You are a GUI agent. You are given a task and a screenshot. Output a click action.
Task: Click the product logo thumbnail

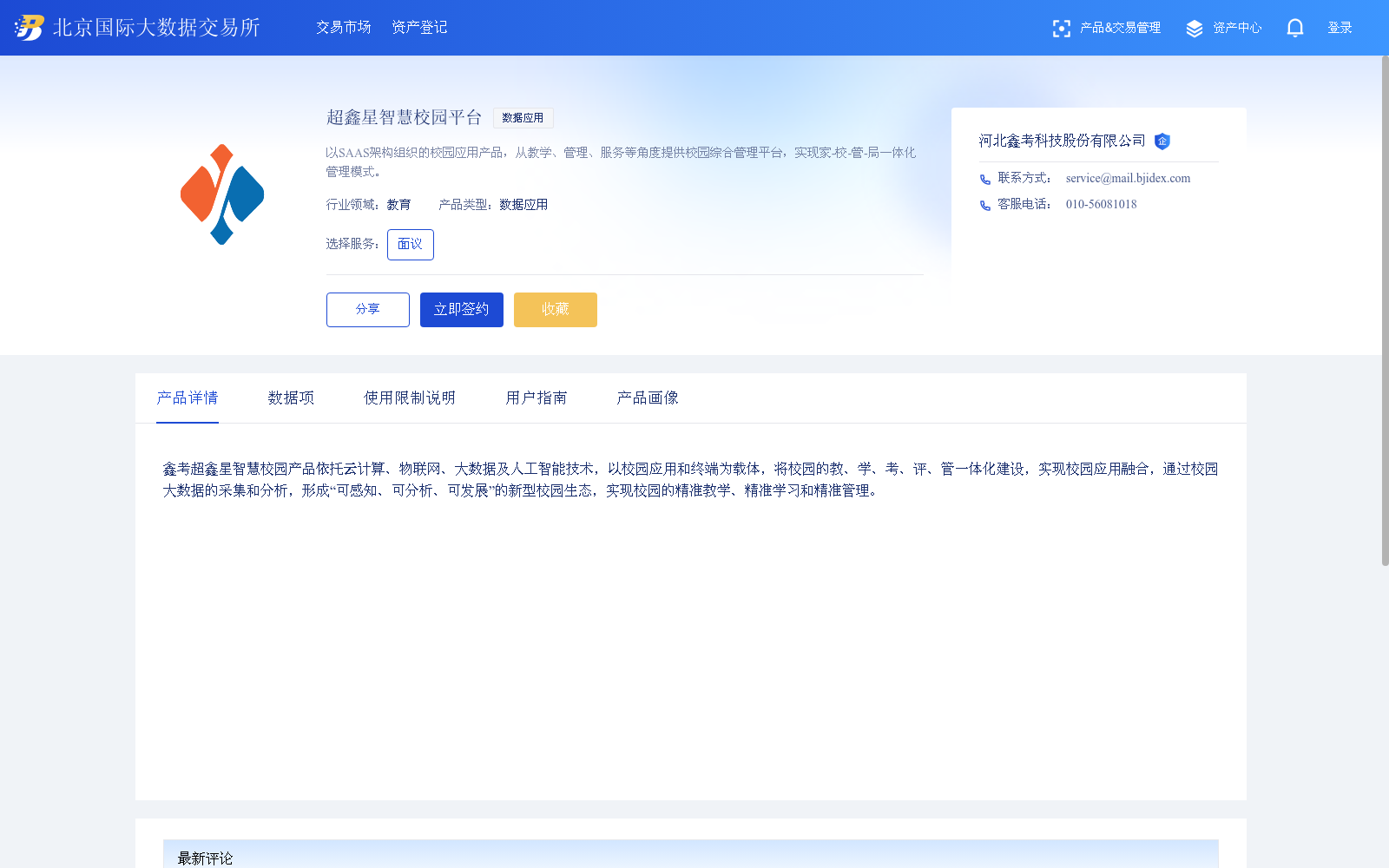(222, 194)
